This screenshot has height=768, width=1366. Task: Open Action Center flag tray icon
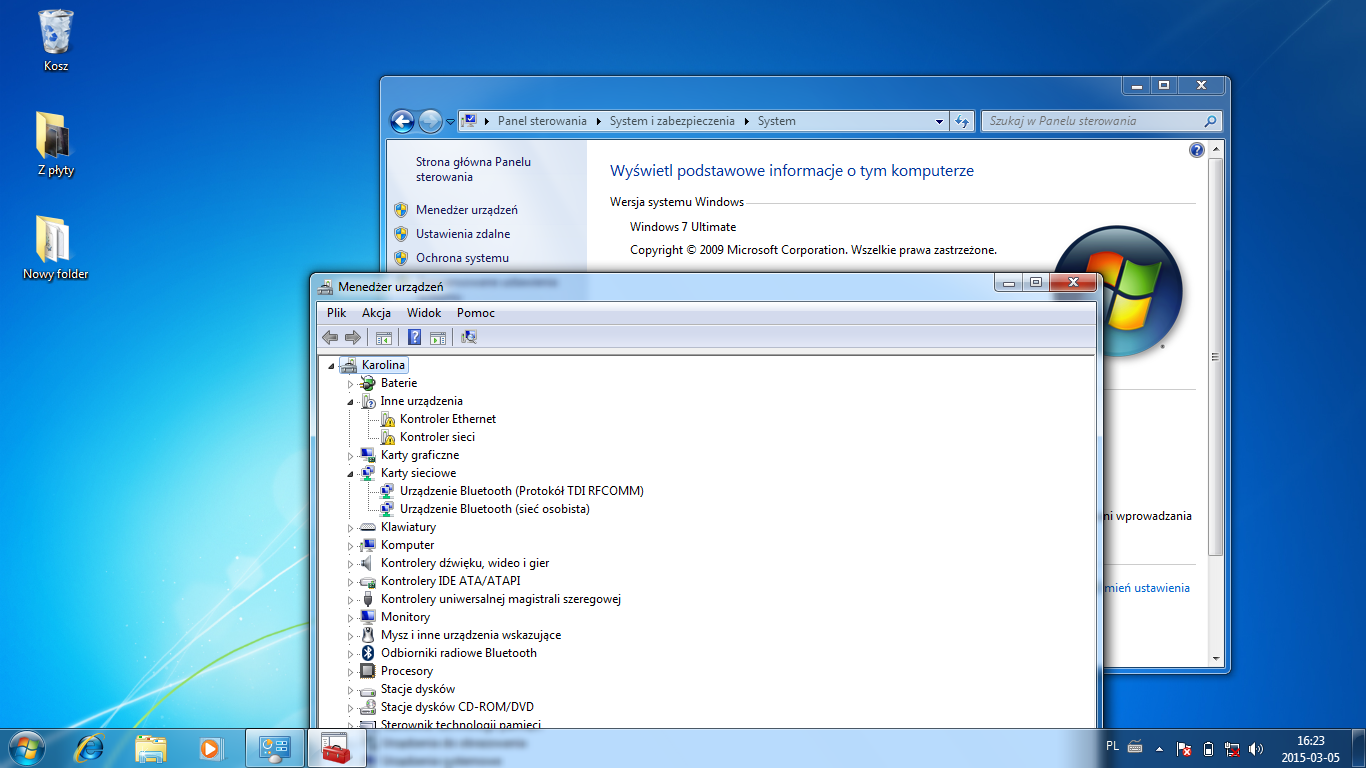coord(1184,748)
